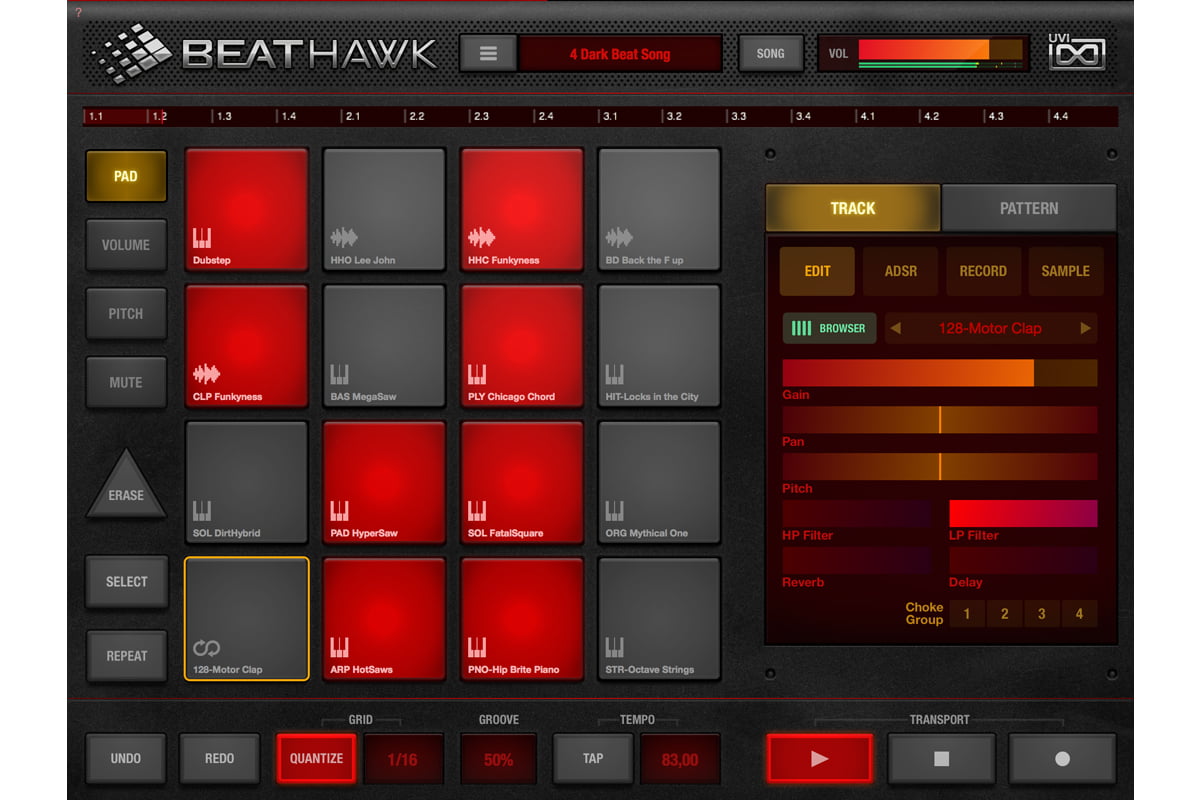Click the REDO button
Image resolution: width=1200 pixels, height=800 pixels.
[x=220, y=759]
